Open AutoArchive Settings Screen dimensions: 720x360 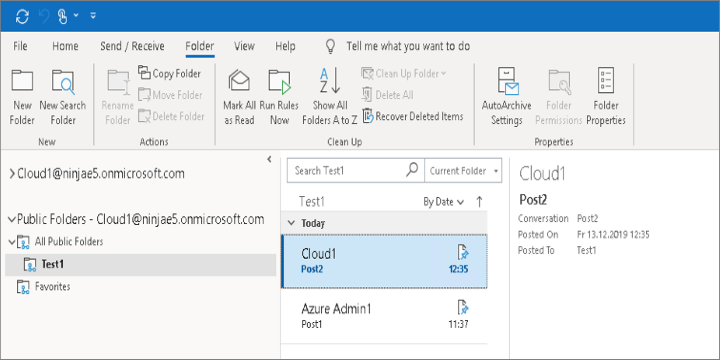click(x=506, y=97)
